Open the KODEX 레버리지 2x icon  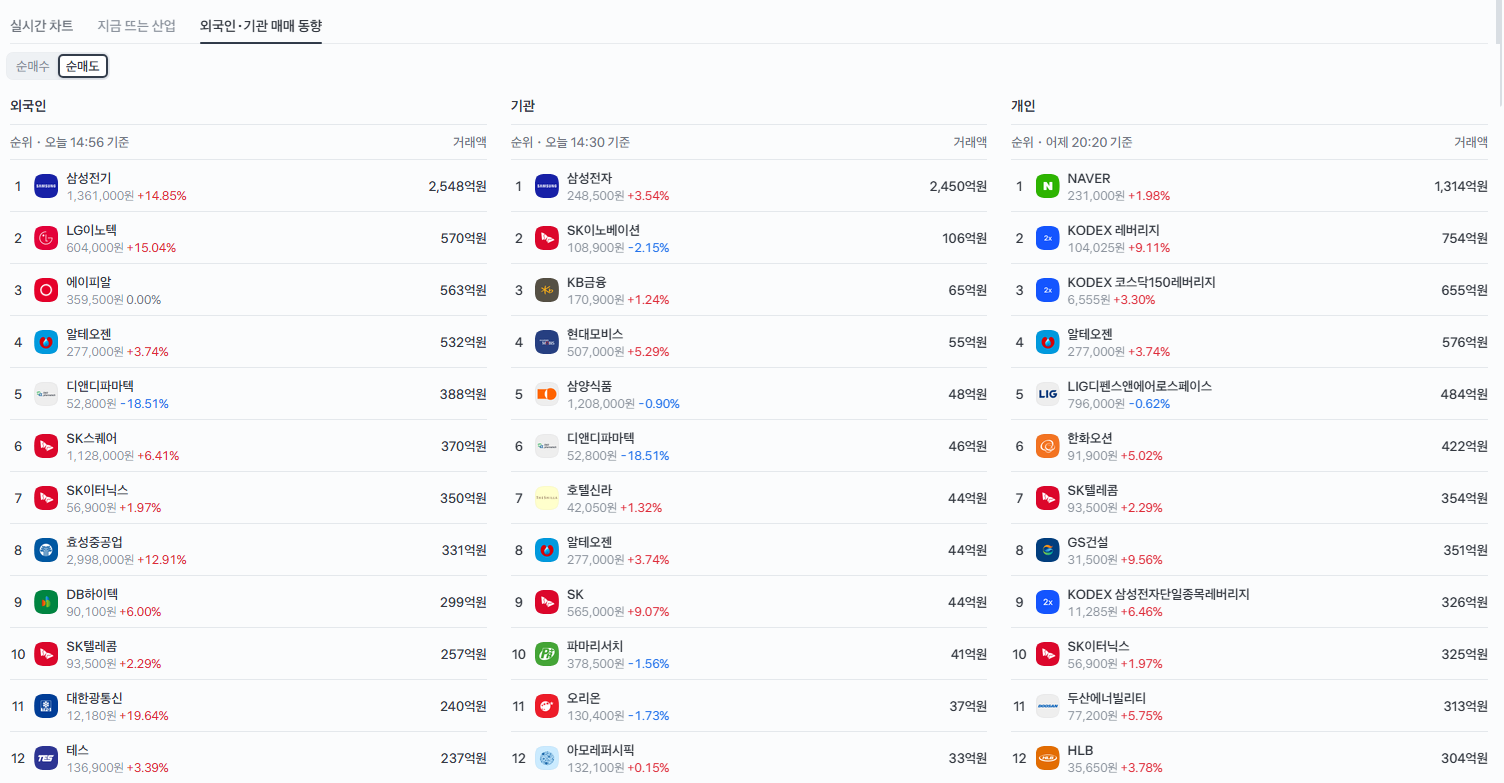click(1048, 238)
